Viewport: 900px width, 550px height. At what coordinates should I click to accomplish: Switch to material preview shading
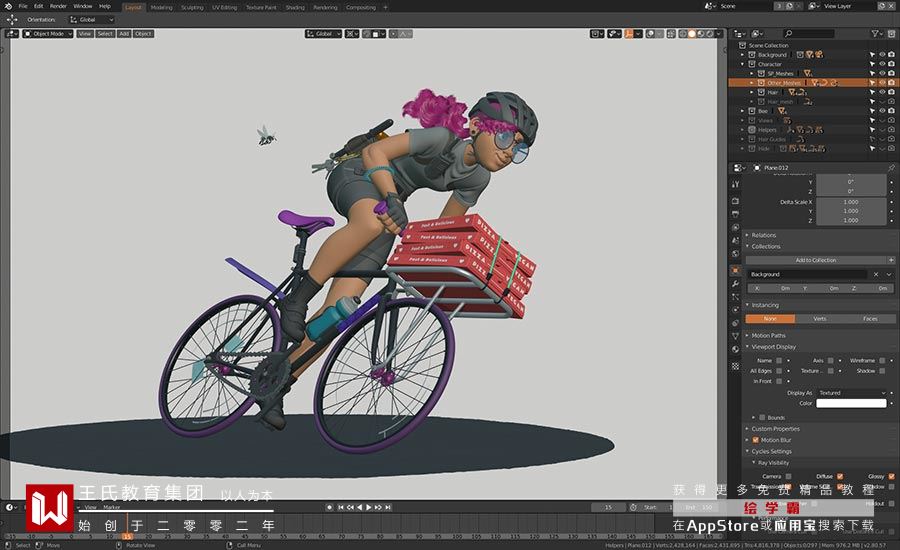coord(701,34)
